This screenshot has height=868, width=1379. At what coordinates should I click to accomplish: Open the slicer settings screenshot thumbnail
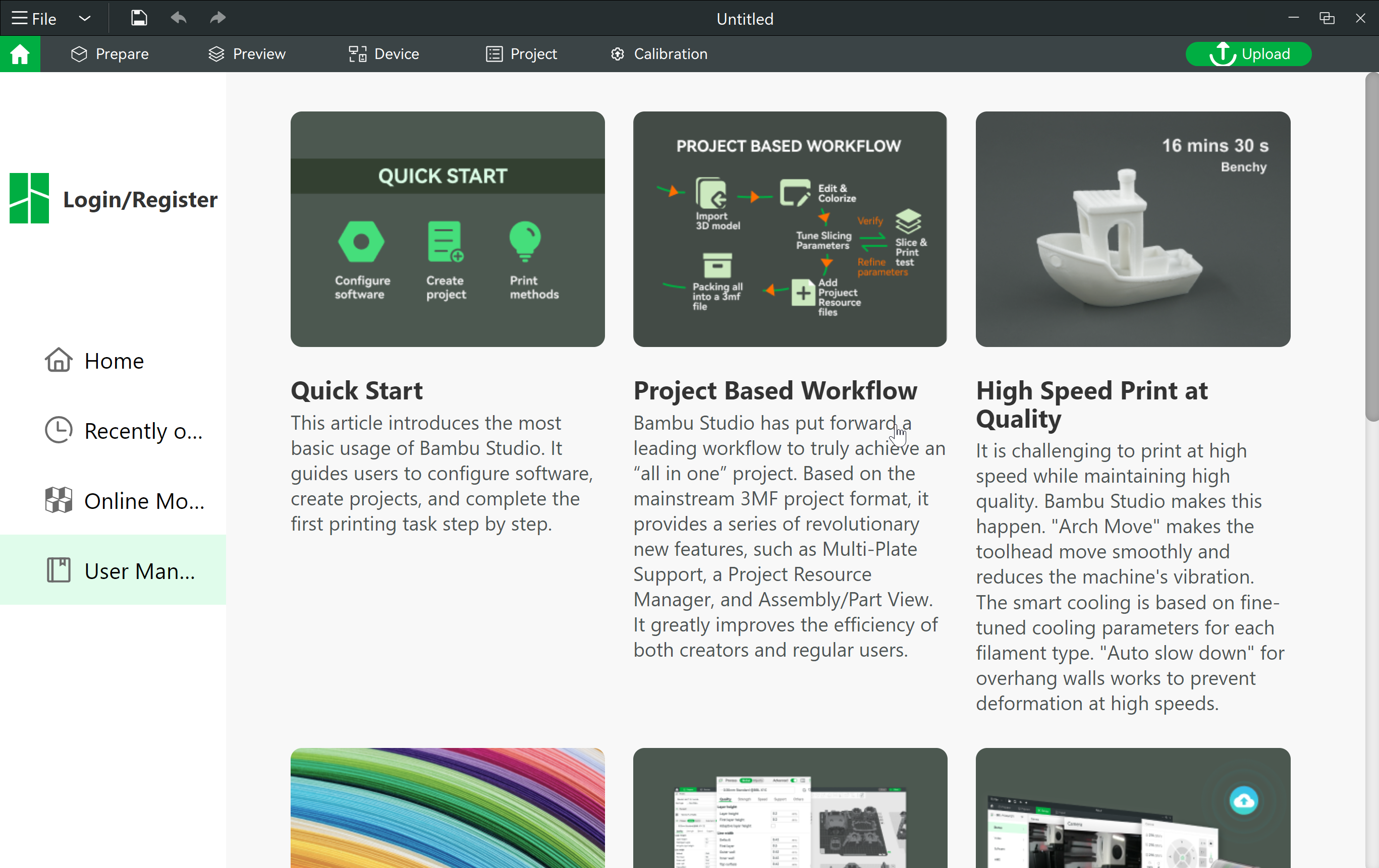[790, 808]
